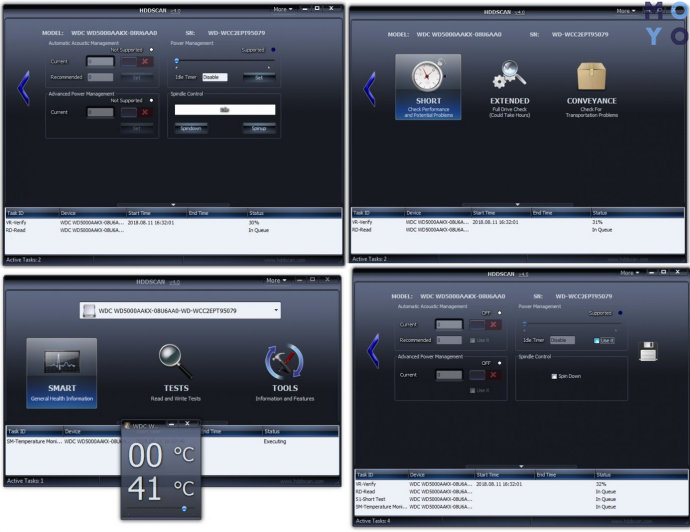The width and height of the screenshot is (690, 532).
Task: Click blue back arrow in the test selection window
Action: click(x=370, y=88)
